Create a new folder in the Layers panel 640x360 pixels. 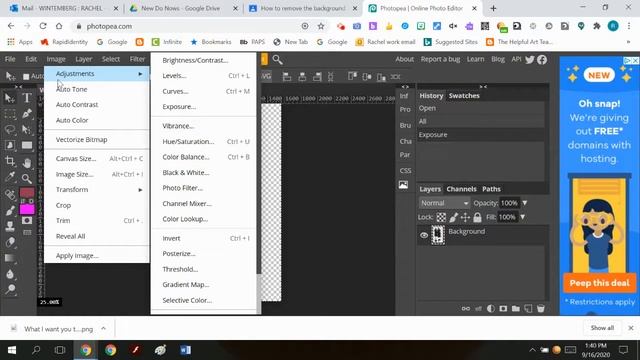click(x=516, y=309)
